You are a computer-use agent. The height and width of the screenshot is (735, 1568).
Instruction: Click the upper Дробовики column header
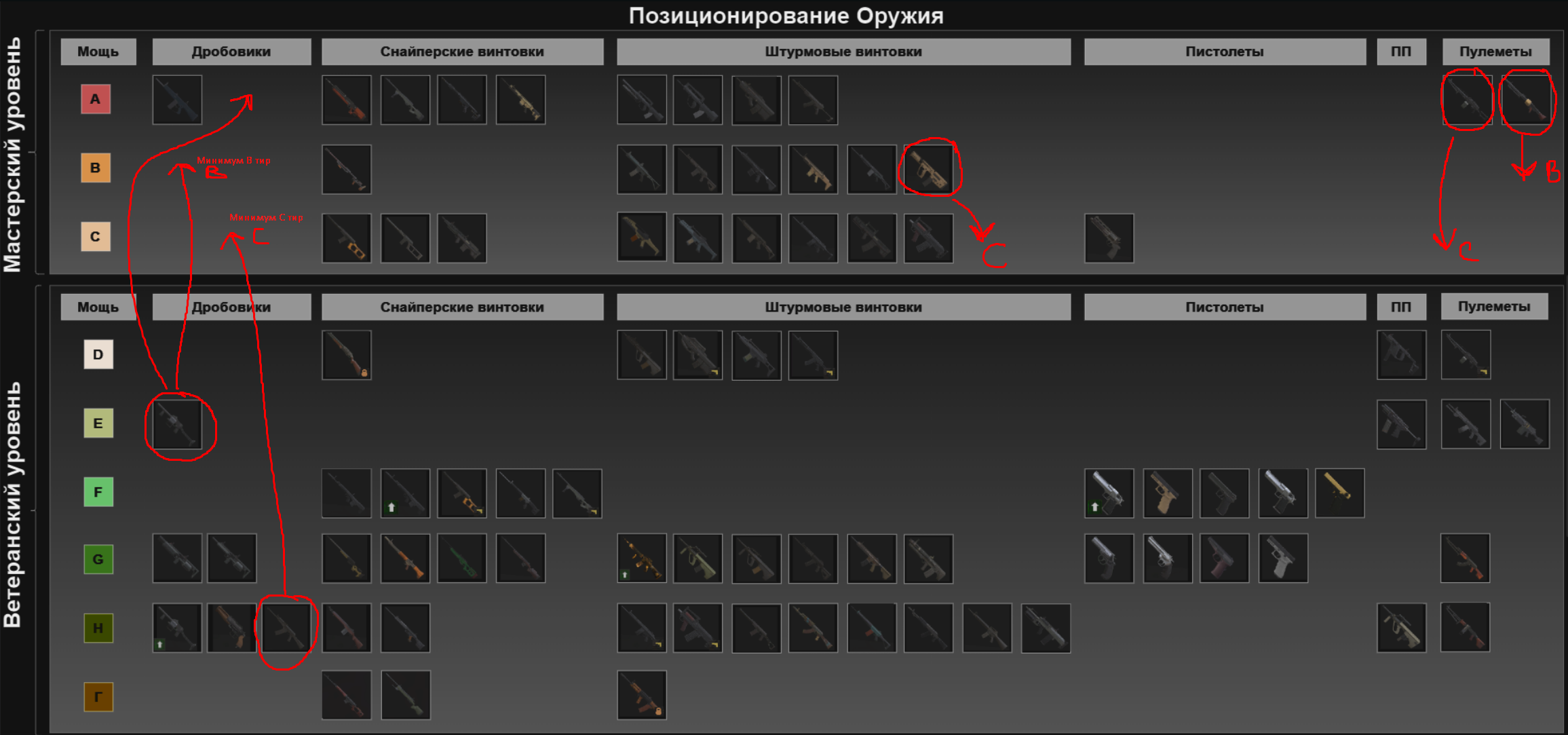pos(231,52)
